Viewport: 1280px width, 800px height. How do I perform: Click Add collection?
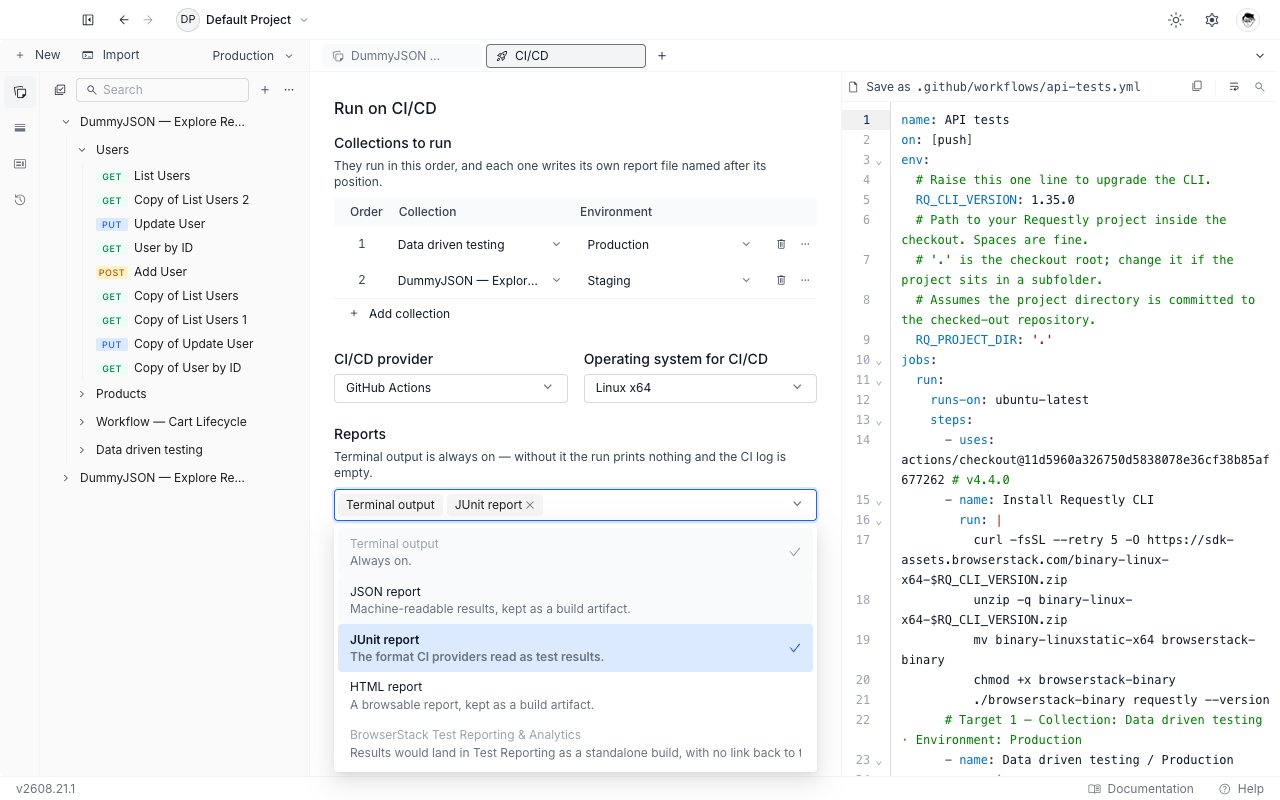(x=400, y=314)
